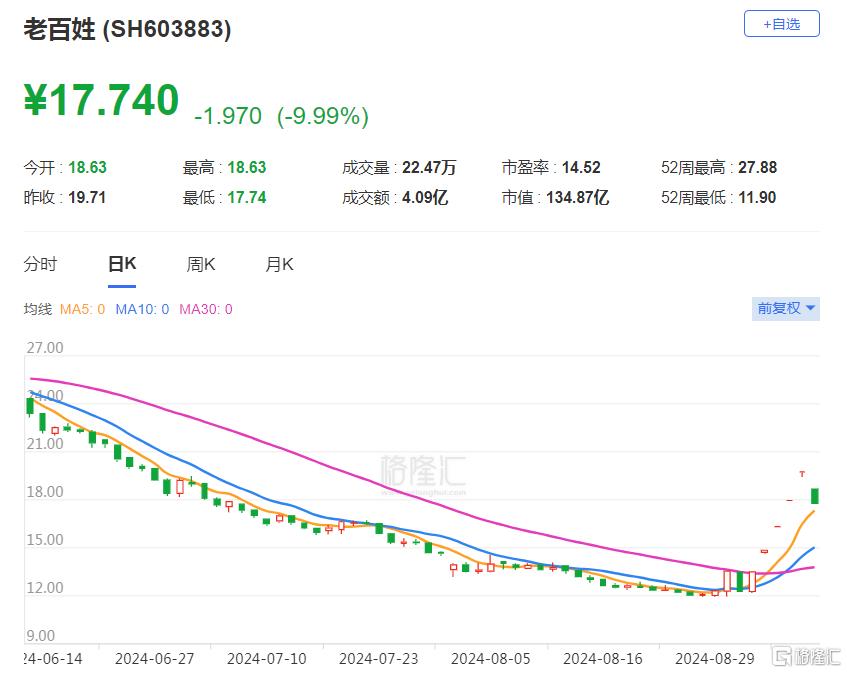
Task: Click the 2024-08-16 date axis label
Action: (x=603, y=659)
